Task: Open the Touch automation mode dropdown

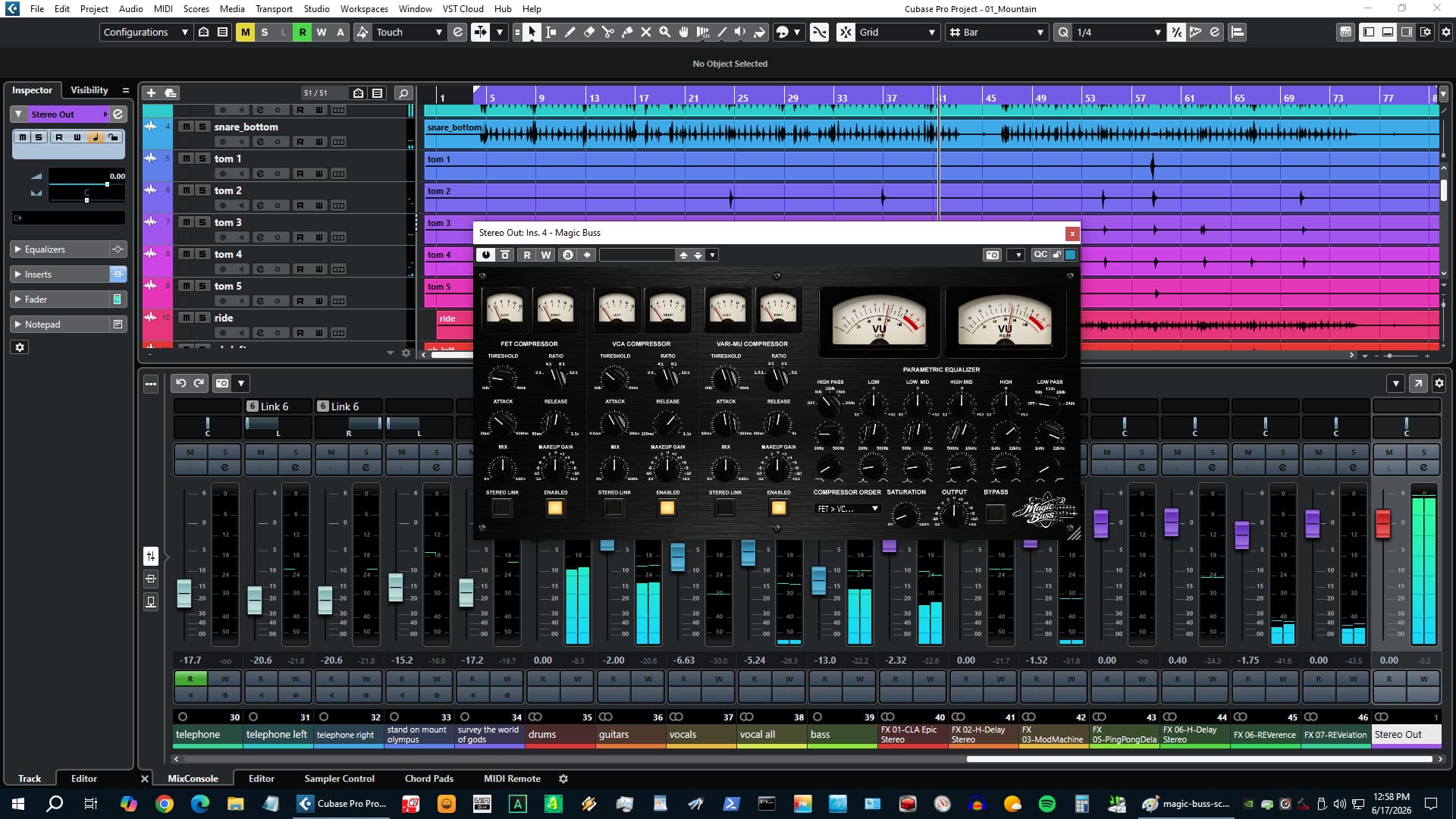Action: 409,32
